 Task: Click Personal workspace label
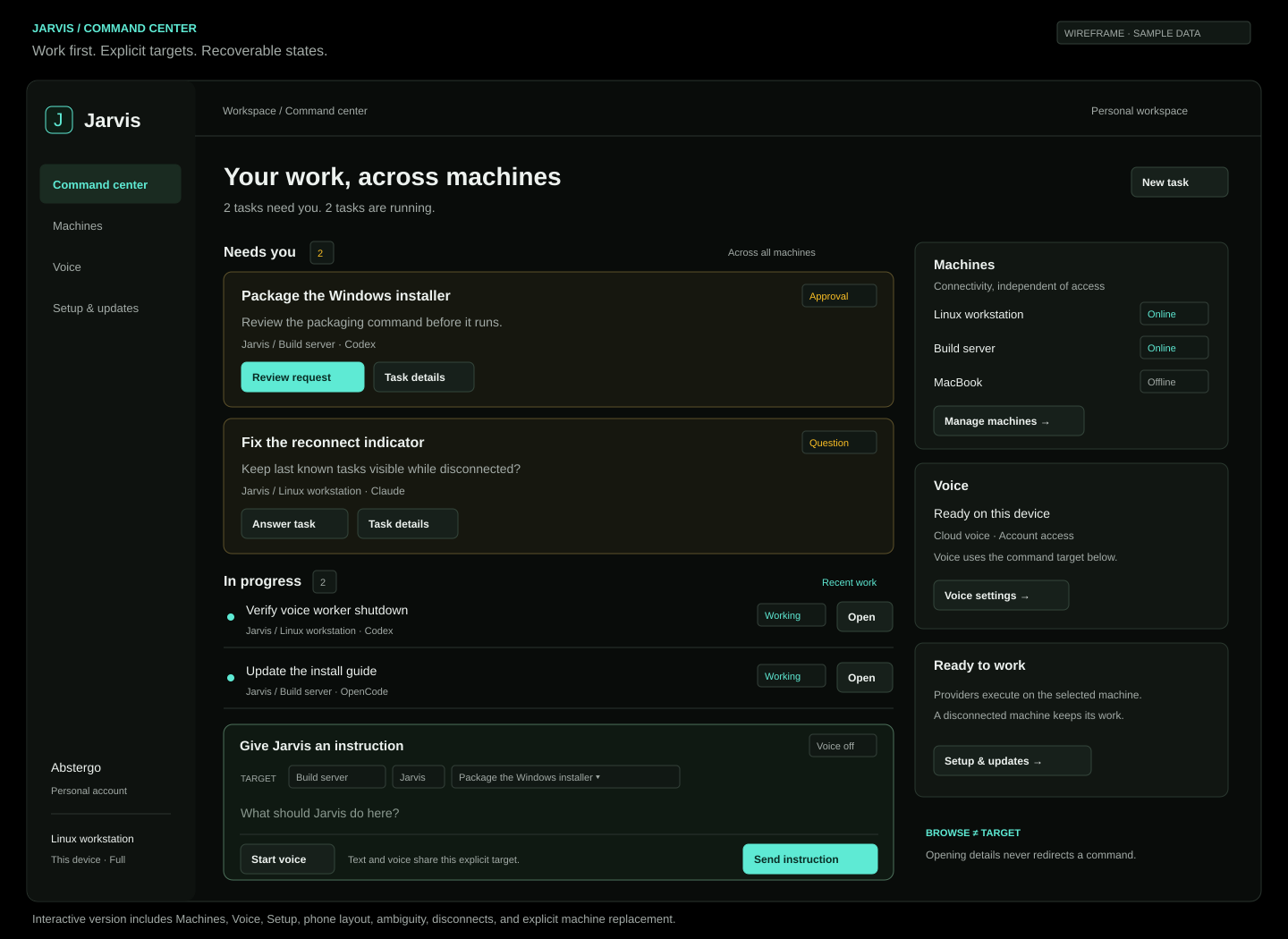coord(1139,111)
